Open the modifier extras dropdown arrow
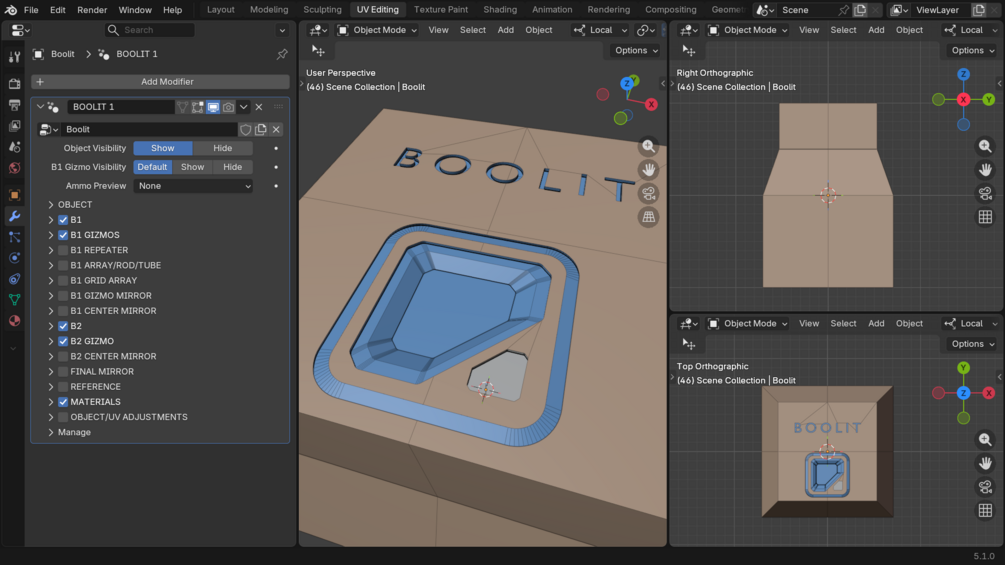 coord(244,107)
